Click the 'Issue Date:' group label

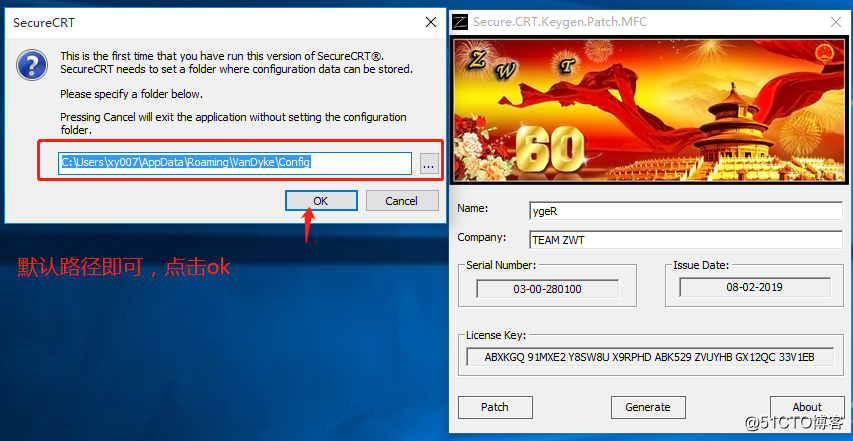(701, 265)
